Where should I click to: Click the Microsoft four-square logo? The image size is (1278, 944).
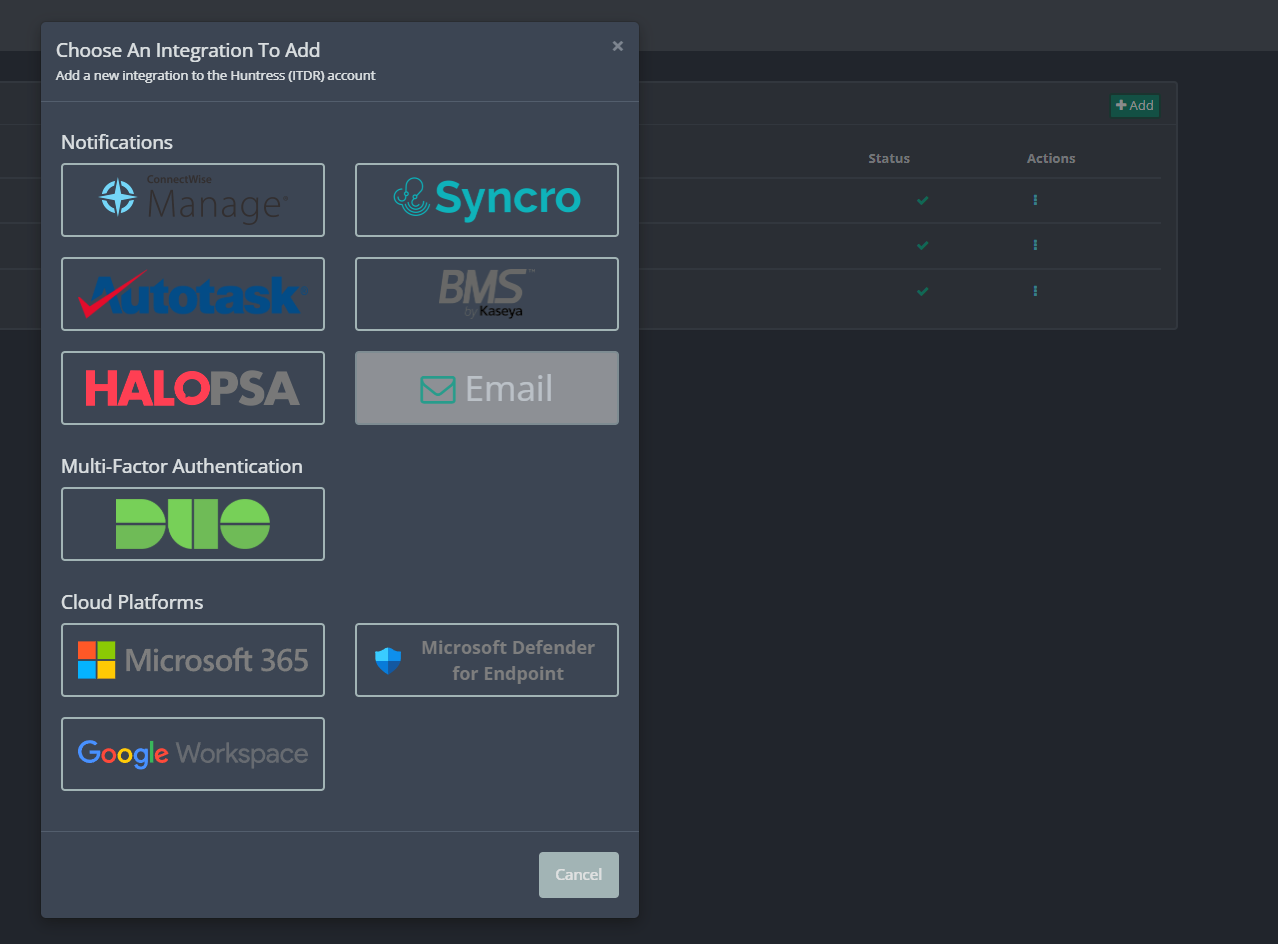96,660
